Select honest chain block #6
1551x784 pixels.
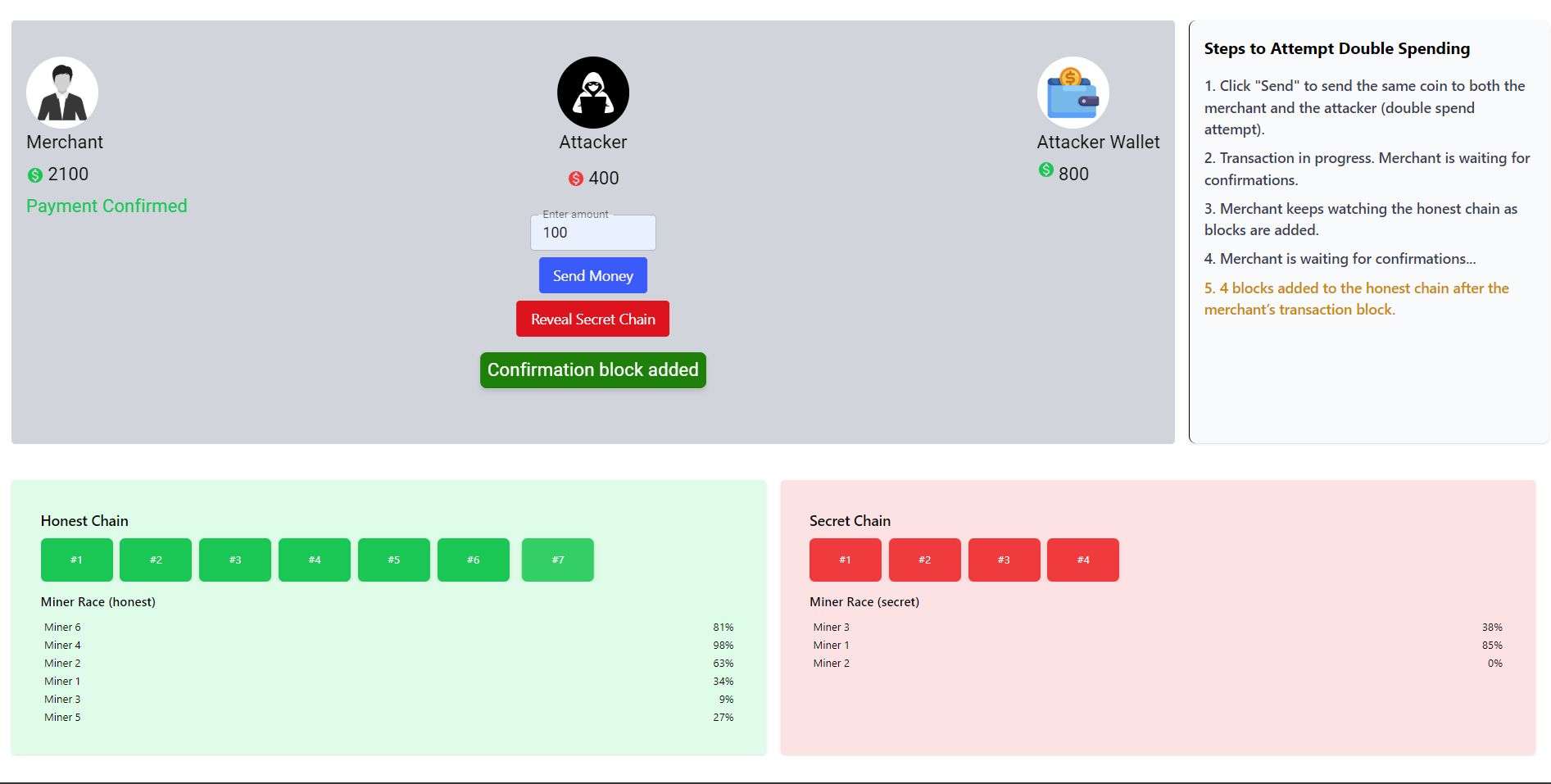coord(474,560)
